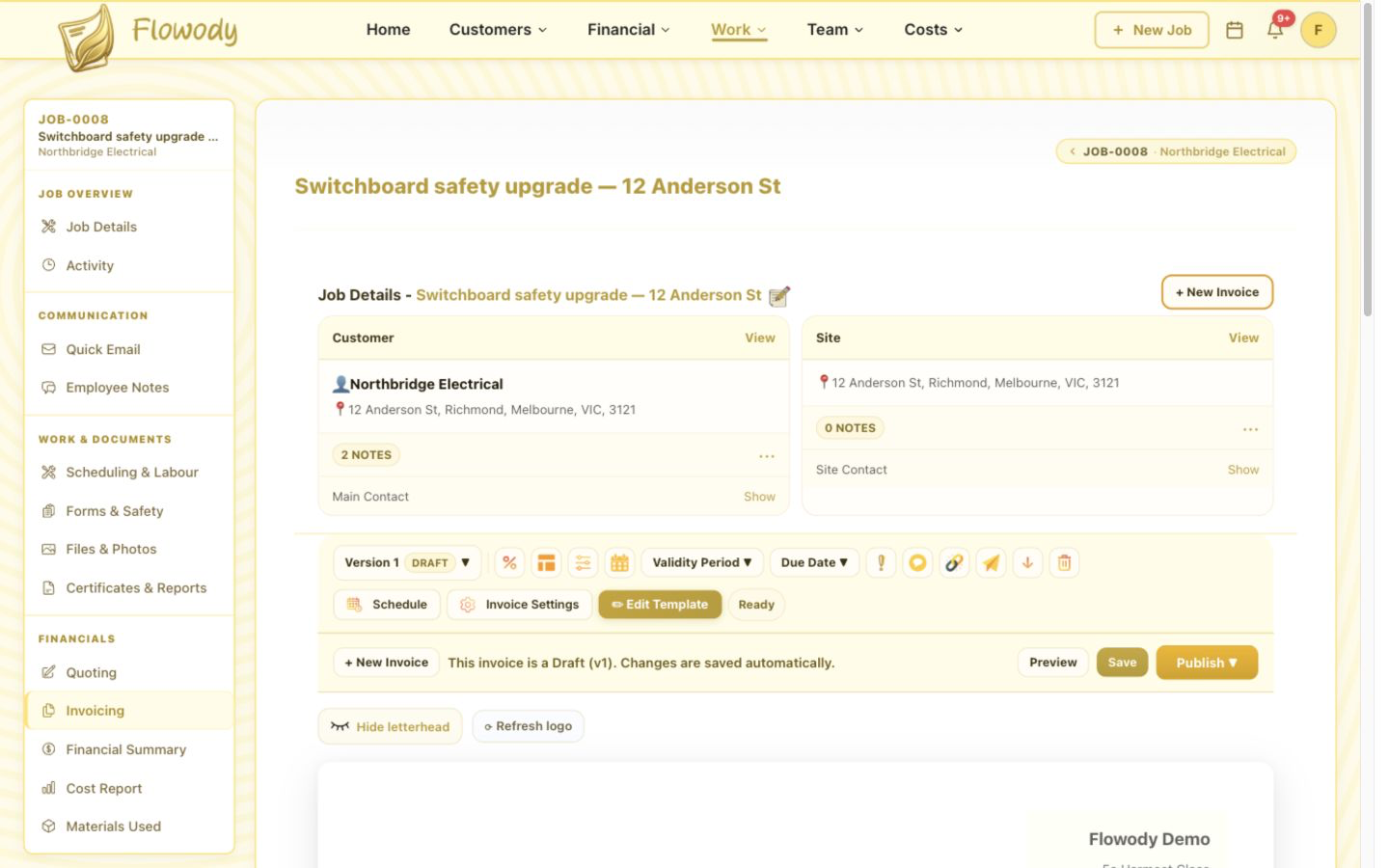The width and height of the screenshot is (1389, 868).
Task: Open Forms & Safety in the sidebar
Action: point(129,511)
